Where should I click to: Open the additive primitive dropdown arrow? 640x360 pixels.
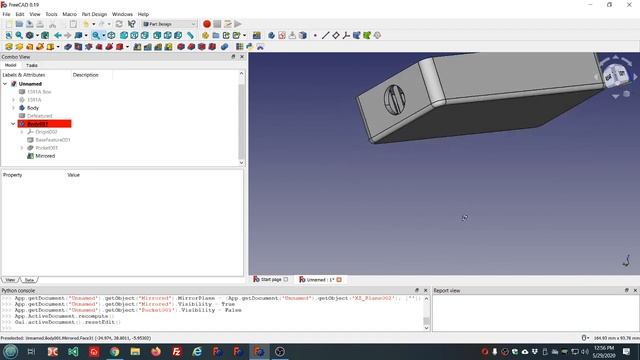click(x=58, y=47)
